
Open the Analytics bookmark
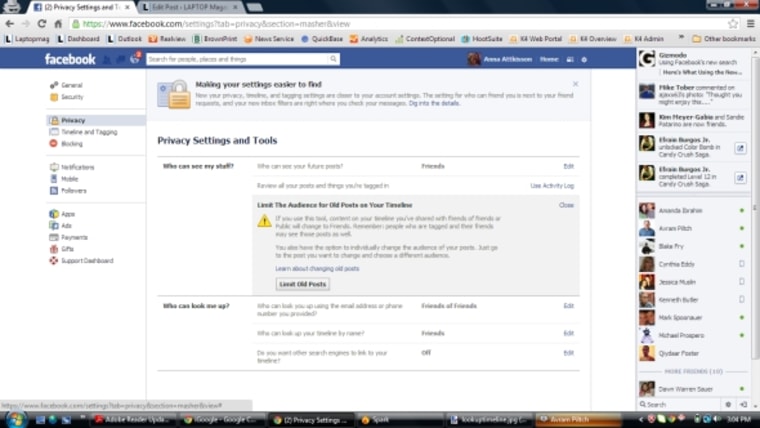[369, 39]
